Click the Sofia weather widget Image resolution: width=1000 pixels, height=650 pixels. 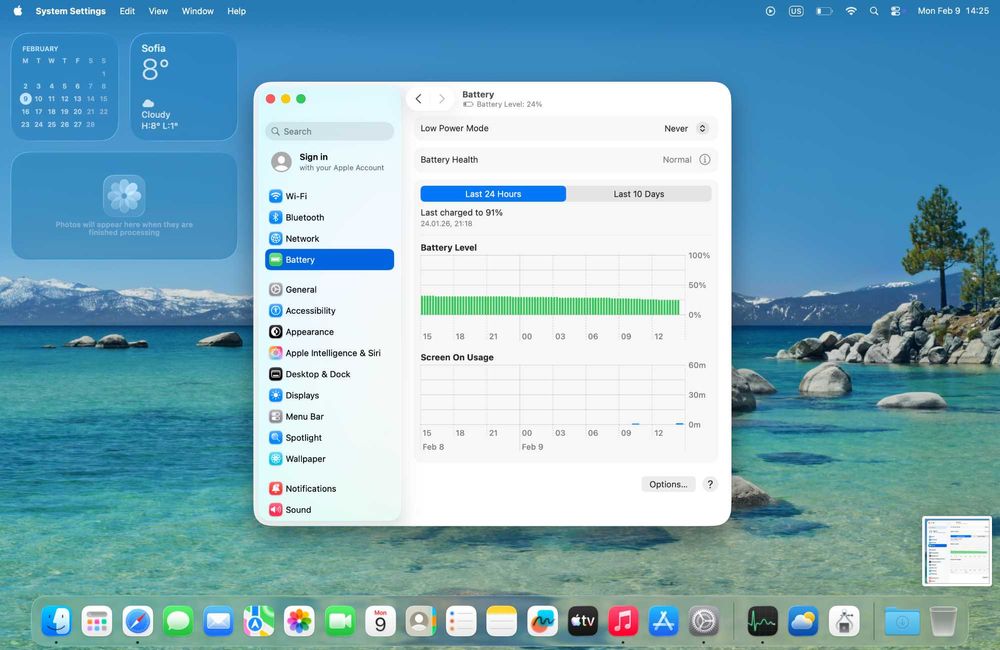pos(184,87)
